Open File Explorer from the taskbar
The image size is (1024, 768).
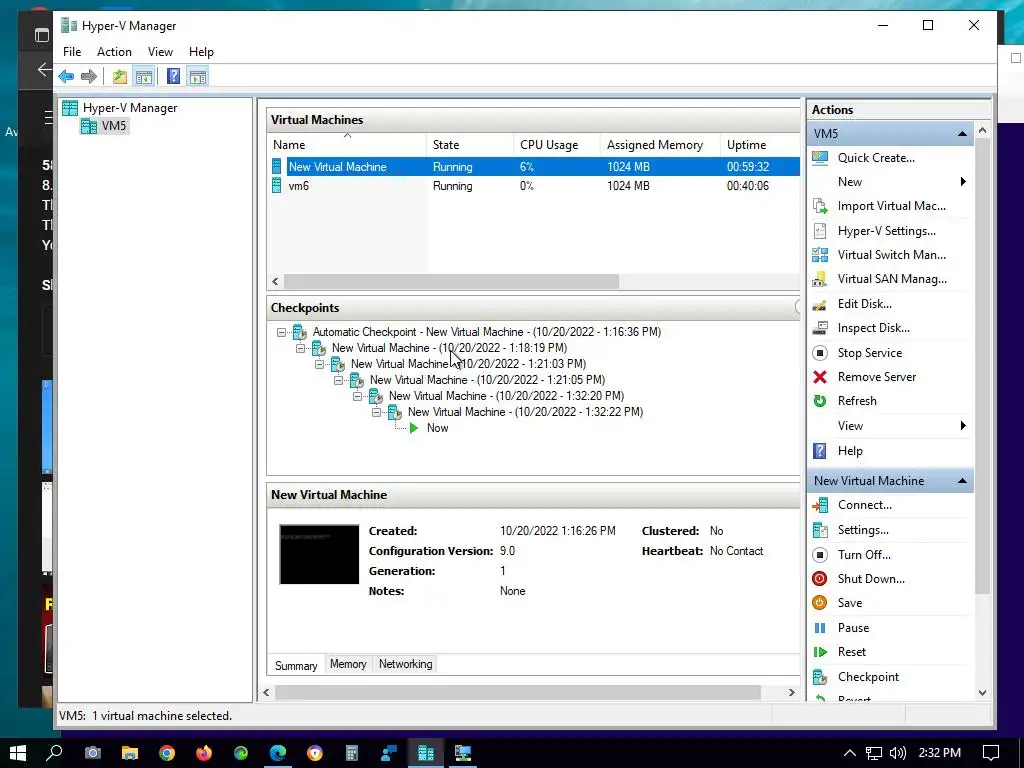(130, 753)
